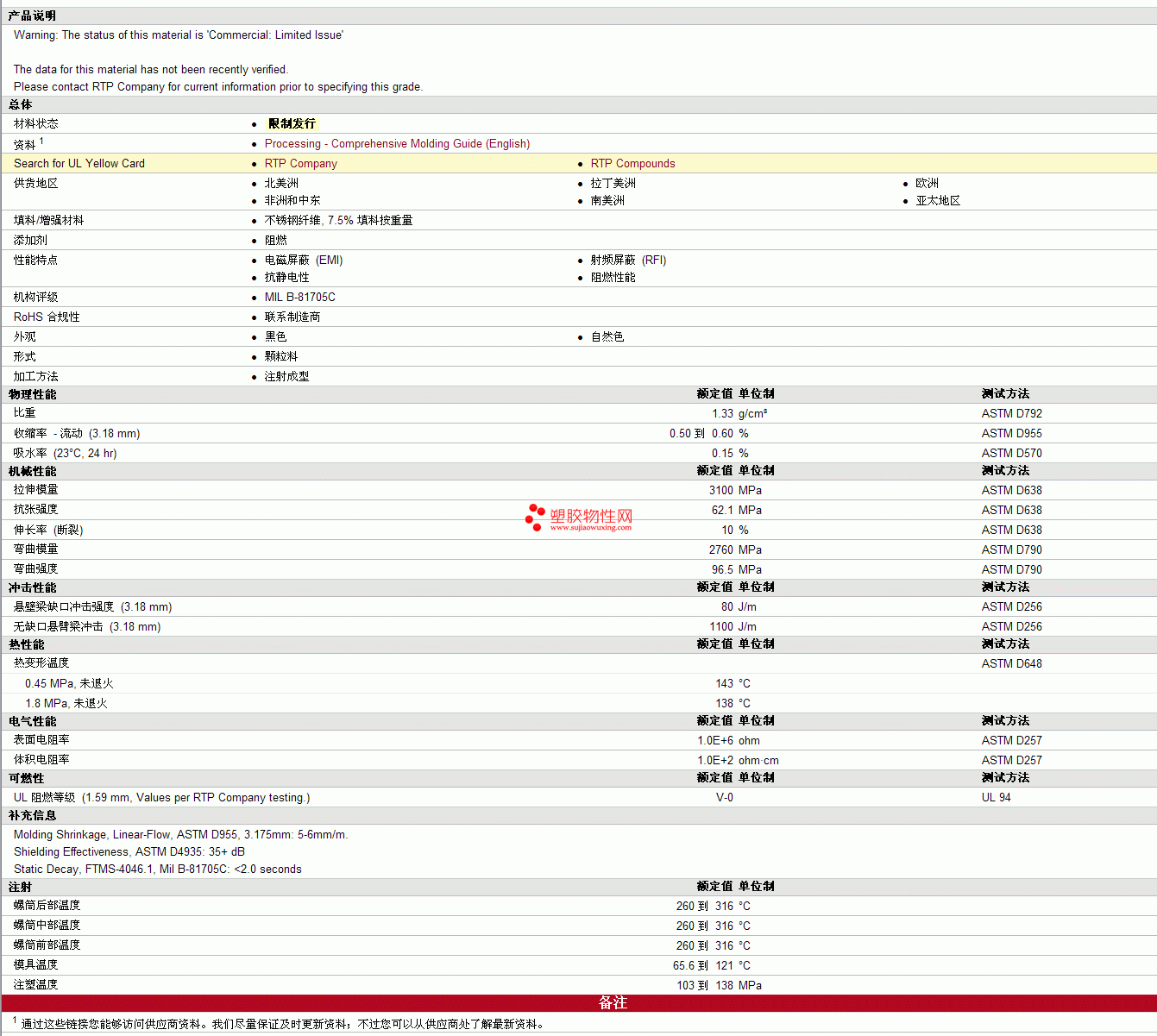Click the 不锈钢纤维, 7.5% 填料按重量 text
The image size is (1157, 1036).
338,221
